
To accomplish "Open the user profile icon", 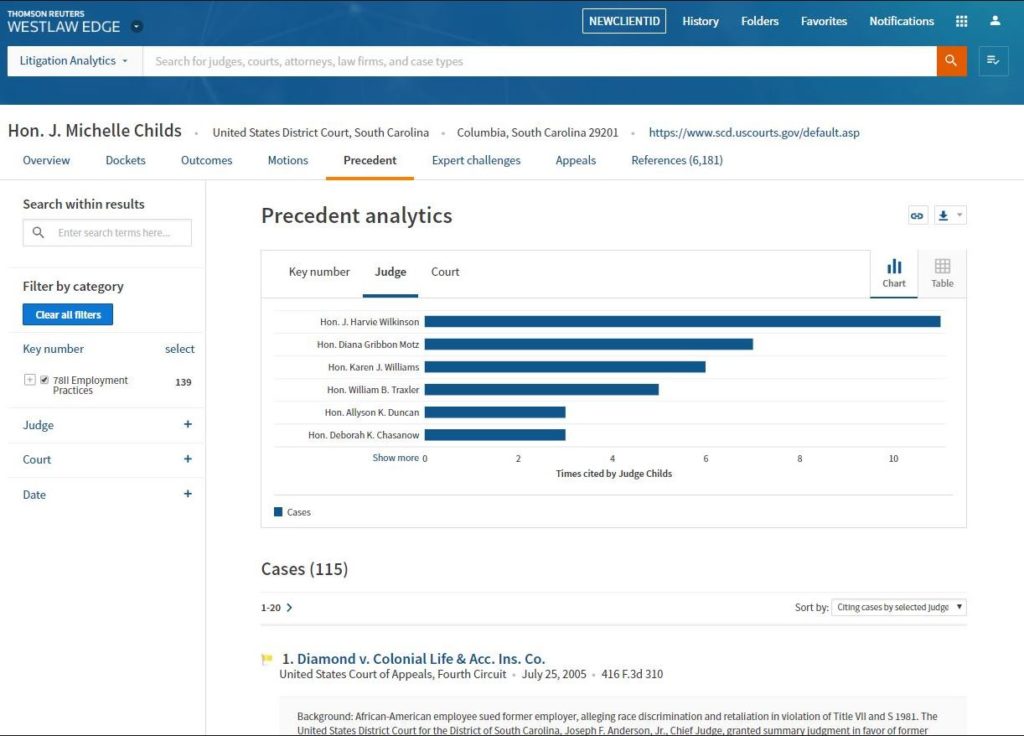I will coord(995,21).
